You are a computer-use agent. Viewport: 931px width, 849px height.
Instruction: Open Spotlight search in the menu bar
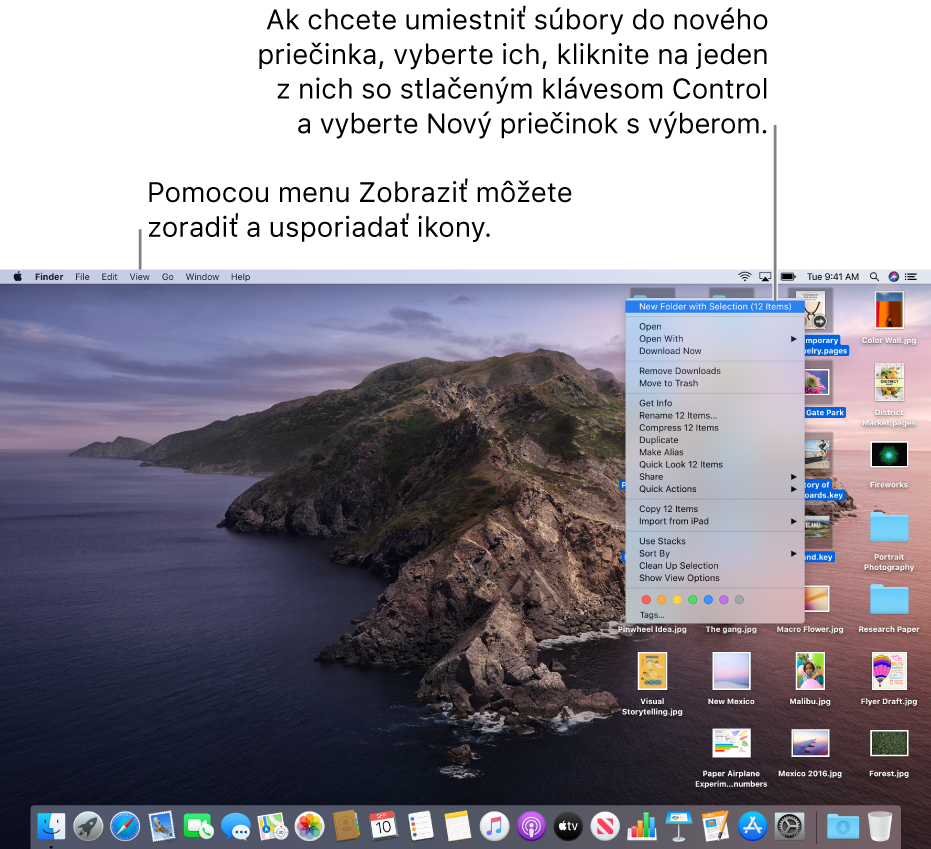tap(874, 277)
